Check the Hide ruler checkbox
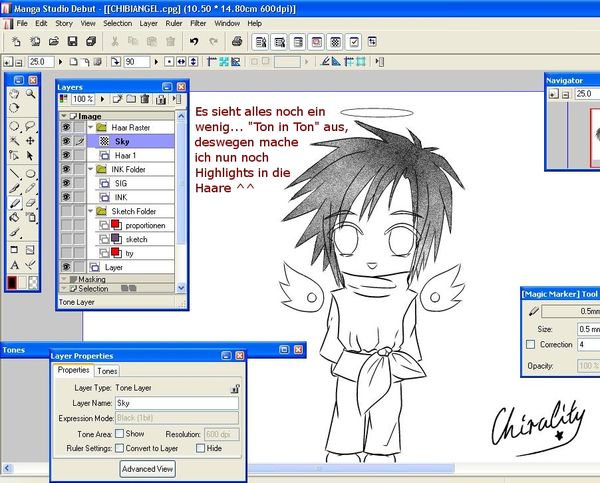The height and width of the screenshot is (483, 600). tap(200, 448)
